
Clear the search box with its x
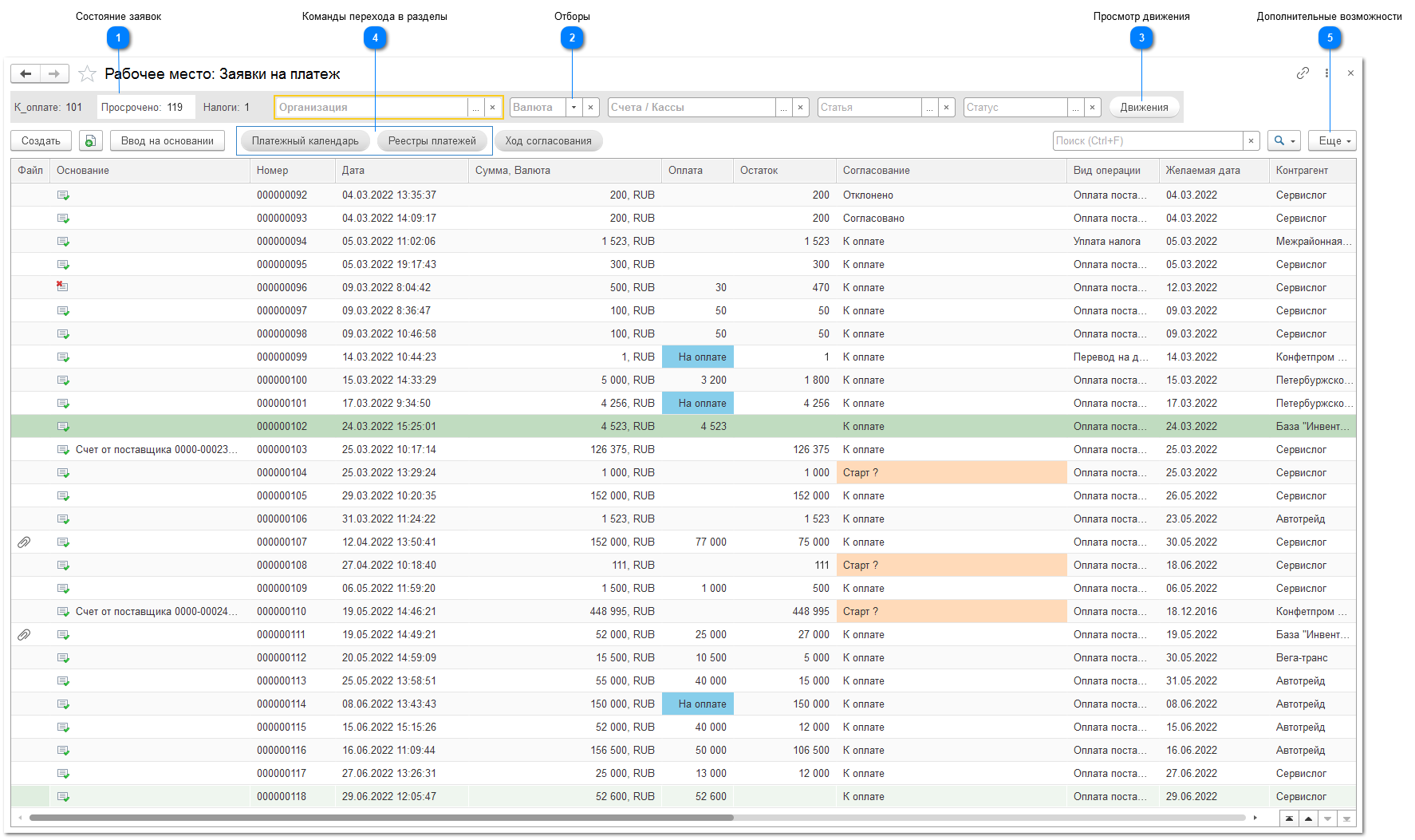pyautogui.click(x=1251, y=141)
